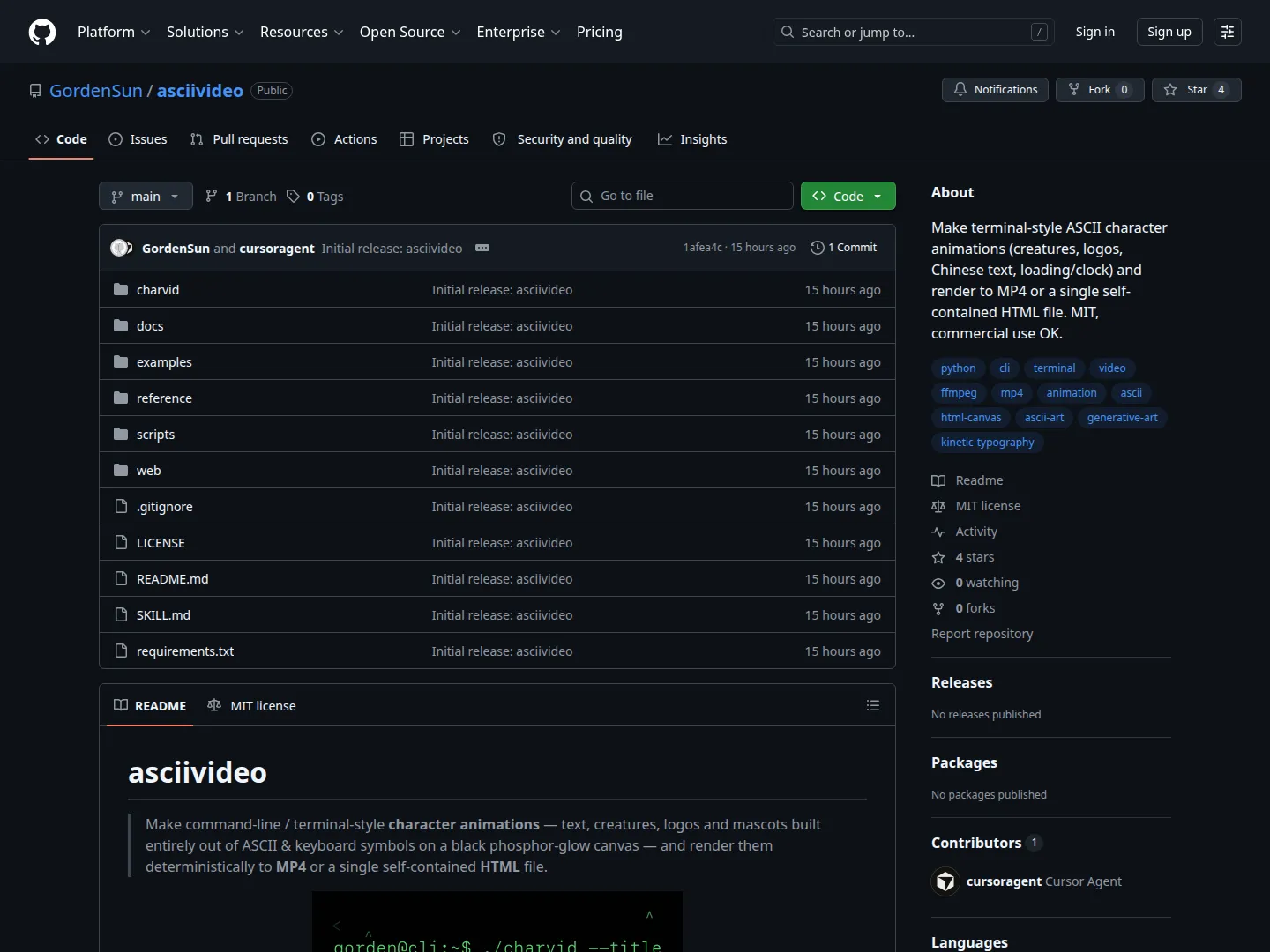Switch to the Insights tab
Viewport: 1270px width, 952px height.
pos(692,139)
